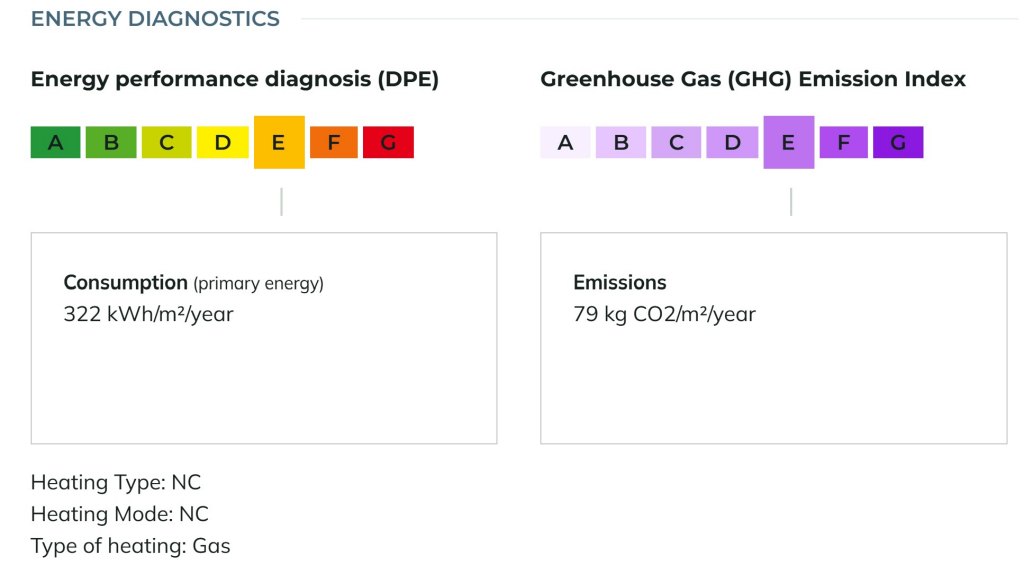
Task: Click the highlighted GHG rating E box
Action: click(x=788, y=142)
